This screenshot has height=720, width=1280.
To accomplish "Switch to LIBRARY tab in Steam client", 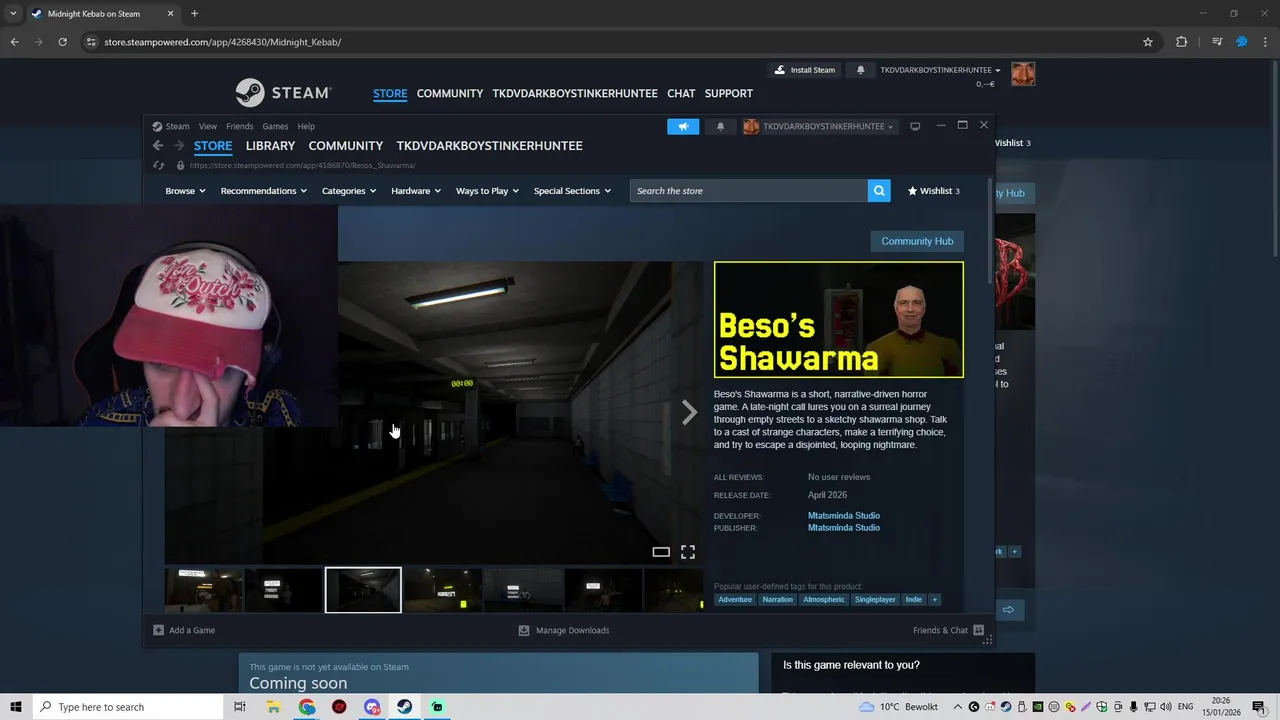I will click(x=270, y=146).
